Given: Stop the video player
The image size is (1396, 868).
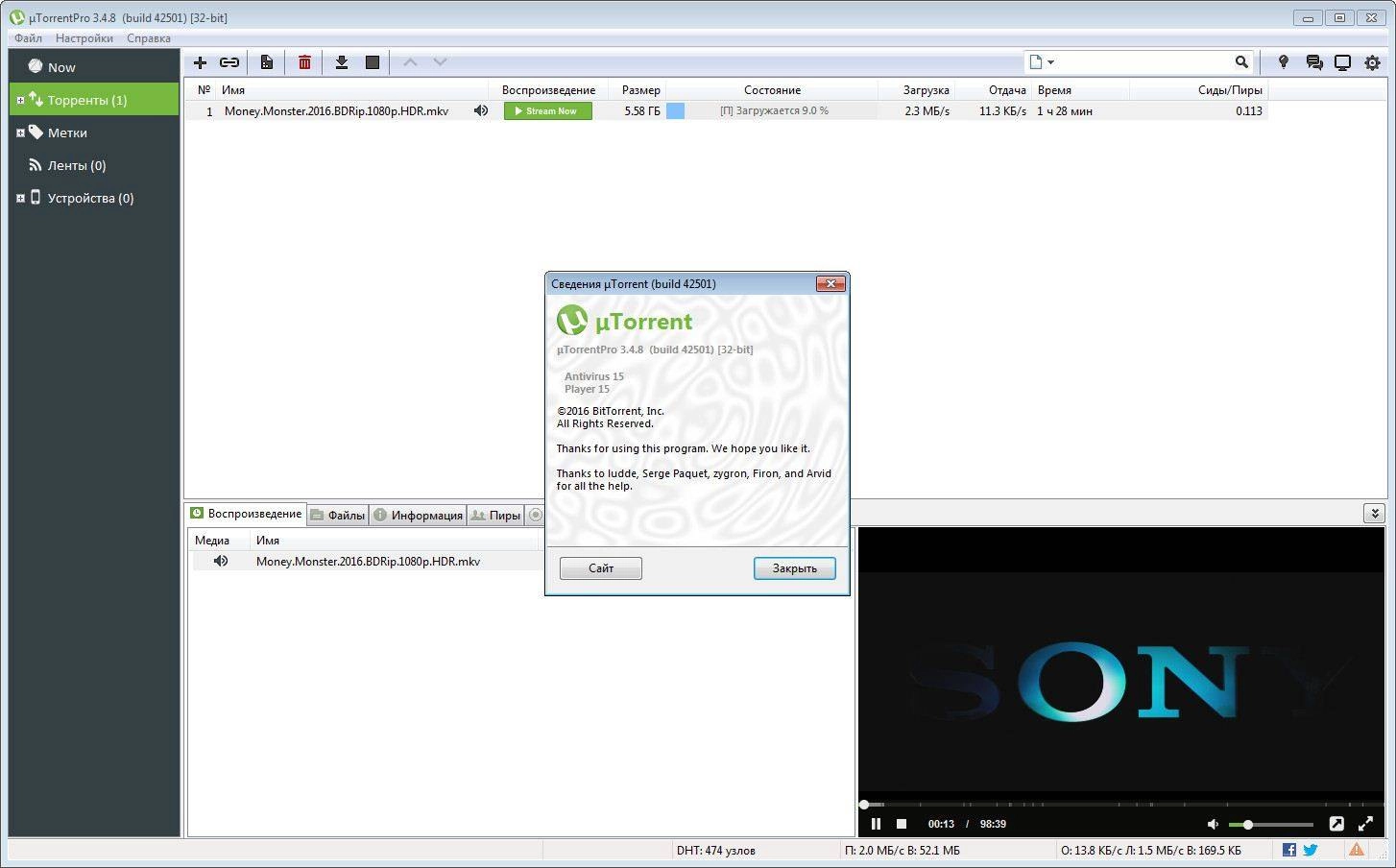Looking at the screenshot, I should (x=902, y=824).
